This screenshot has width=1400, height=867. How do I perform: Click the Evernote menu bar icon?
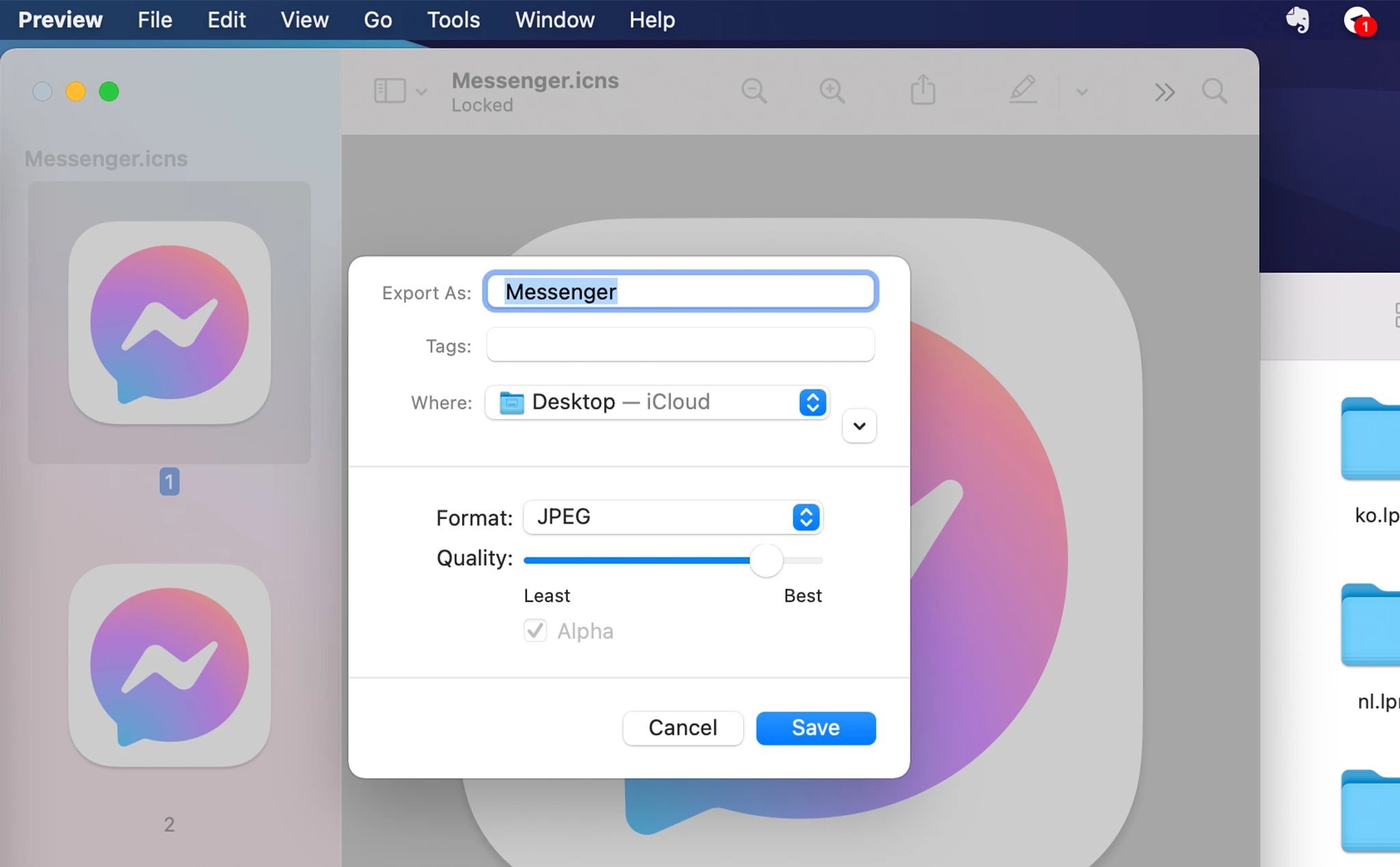(1297, 20)
